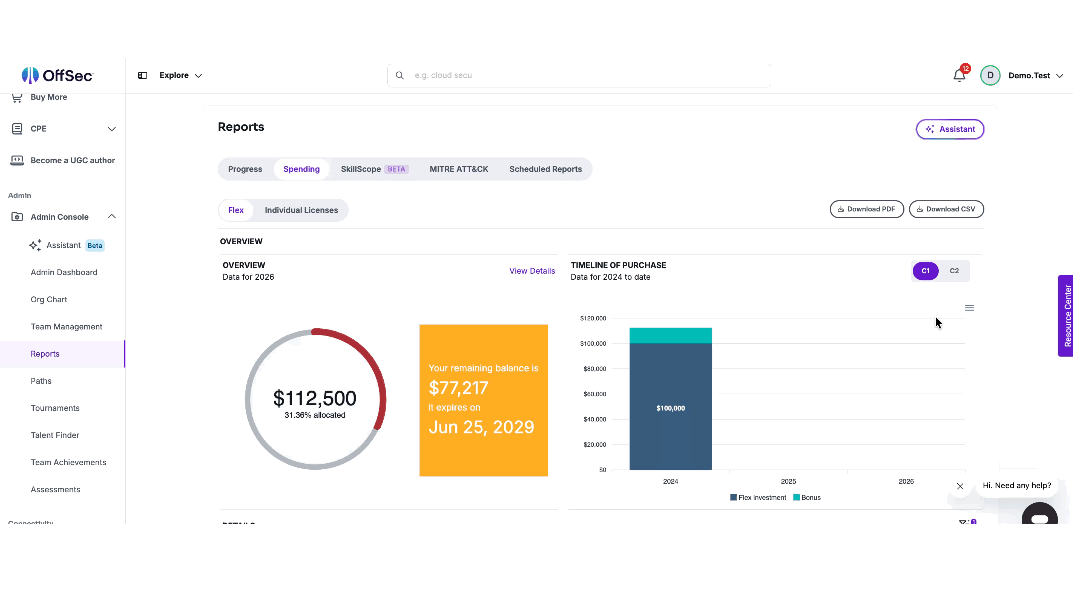The image size is (1080, 608).
Task: Select the Flex spending view
Action: (x=236, y=210)
